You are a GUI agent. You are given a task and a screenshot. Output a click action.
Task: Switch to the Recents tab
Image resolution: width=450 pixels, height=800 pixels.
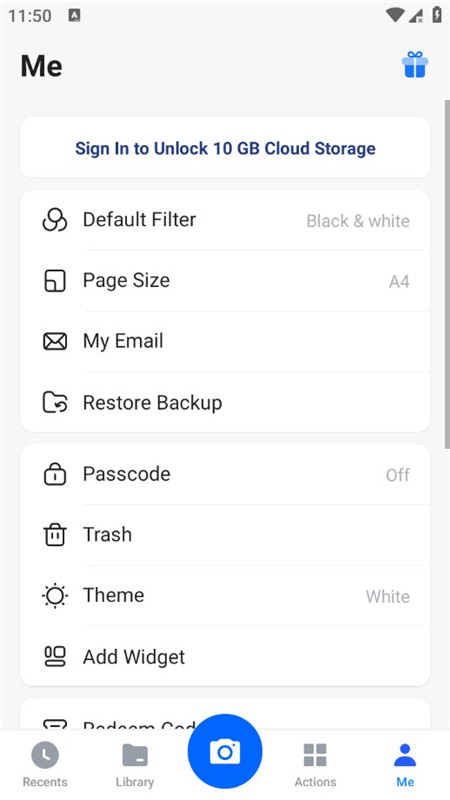tap(45, 765)
